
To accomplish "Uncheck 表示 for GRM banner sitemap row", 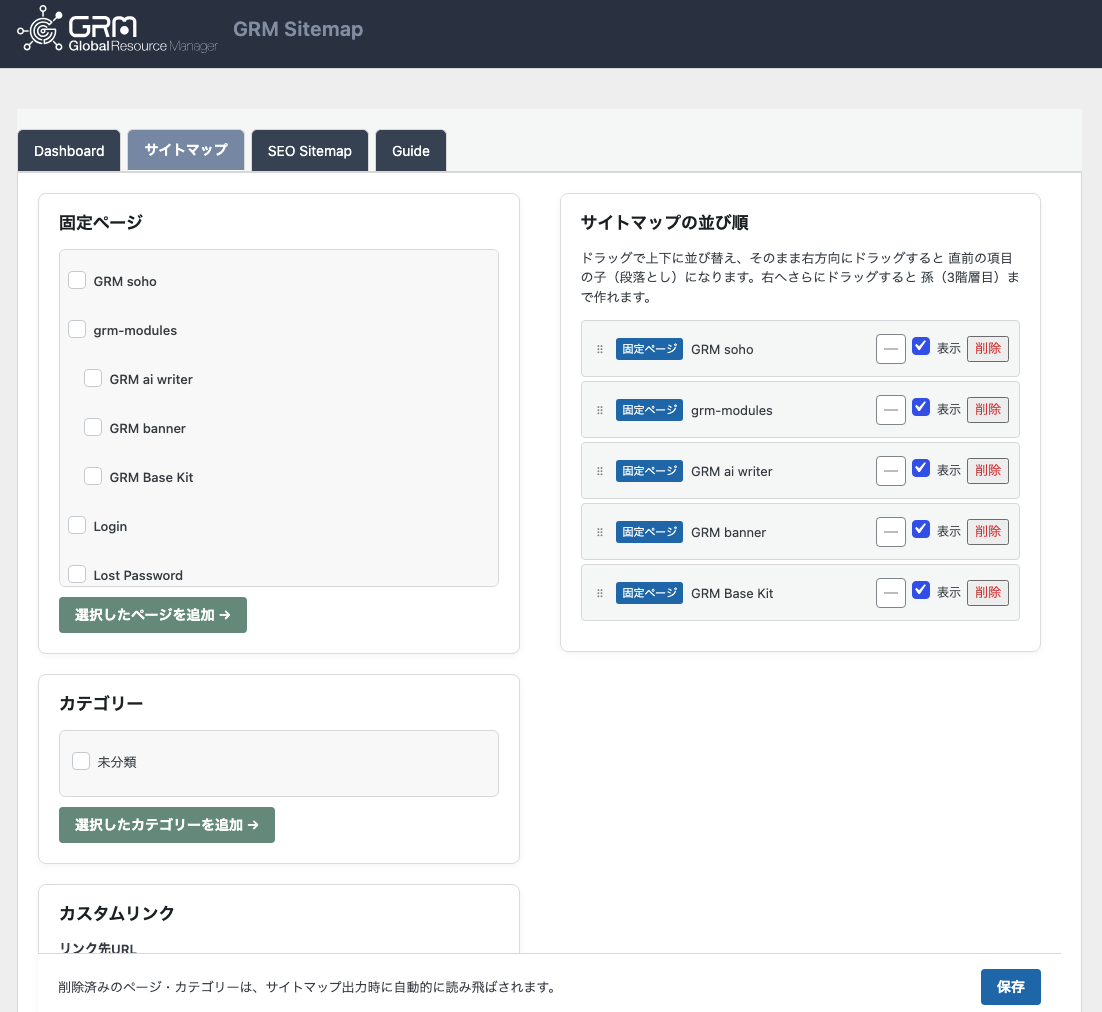I will pos(921,529).
